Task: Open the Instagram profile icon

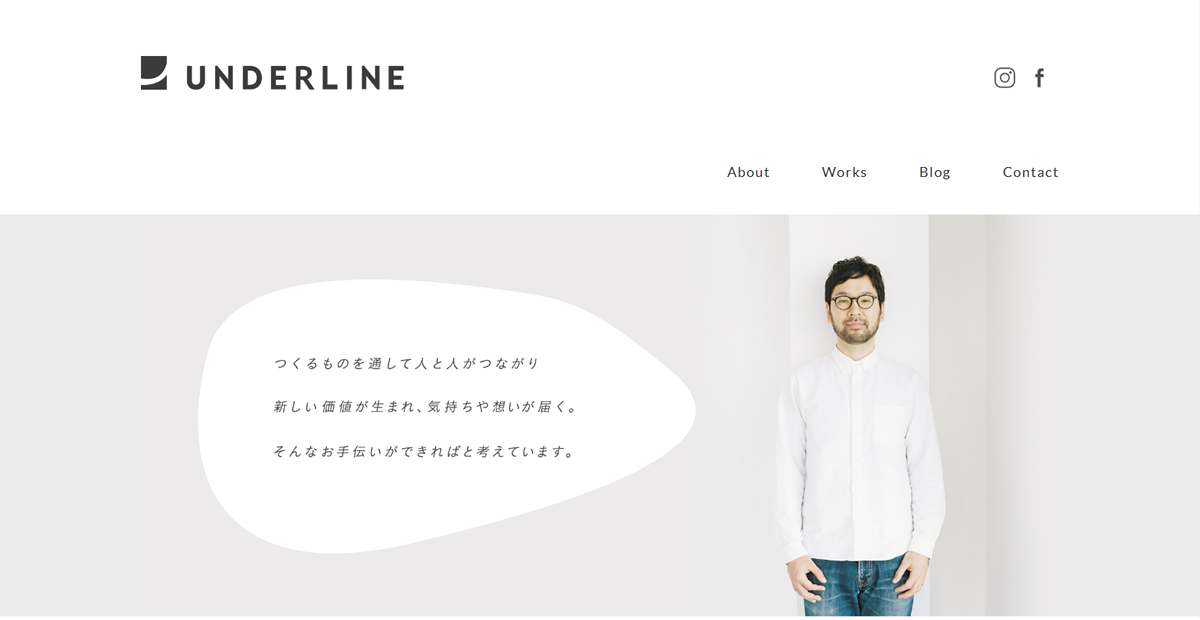Action: (x=1005, y=78)
